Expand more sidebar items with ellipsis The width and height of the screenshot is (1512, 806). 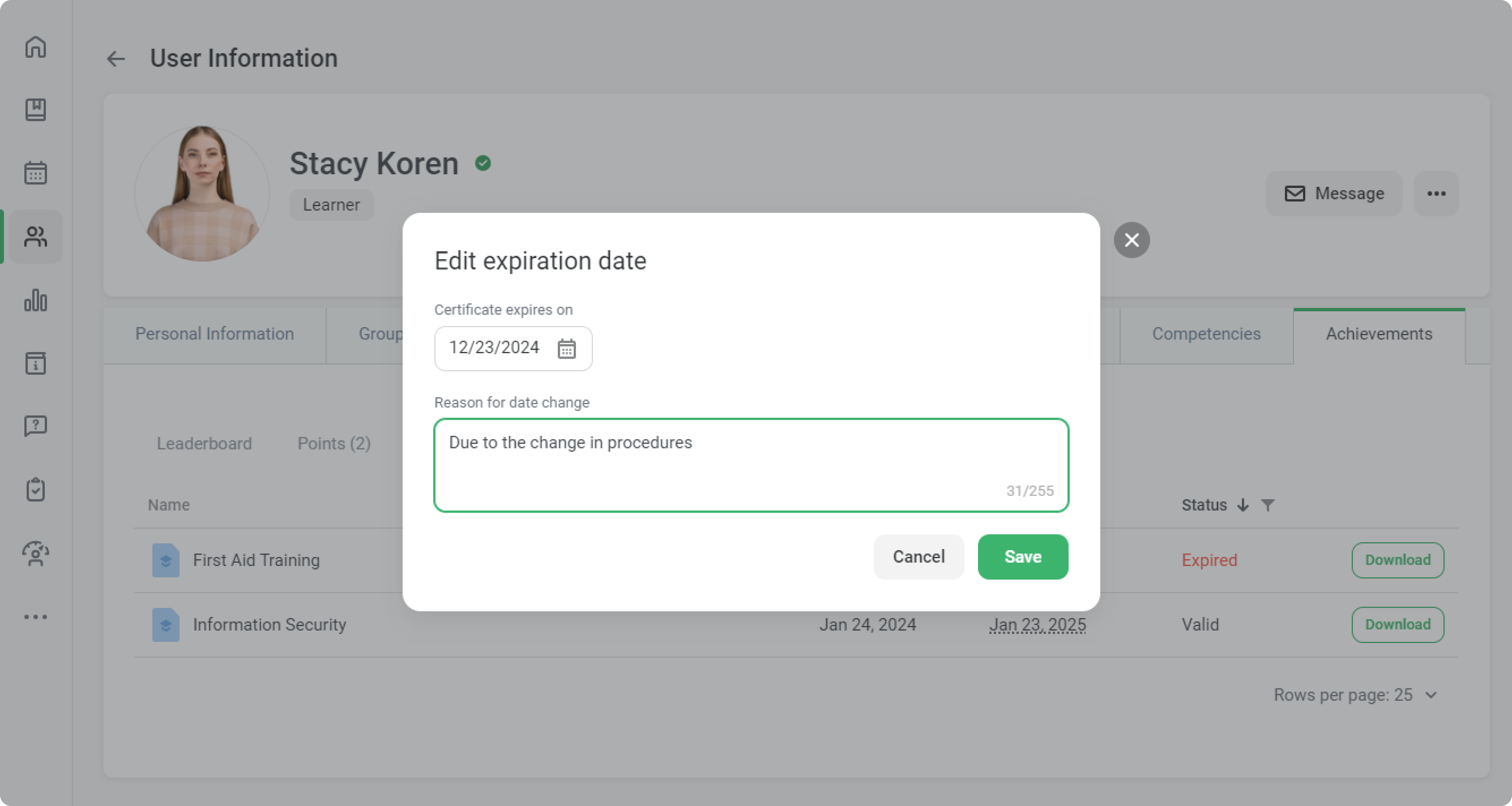click(36, 616)
